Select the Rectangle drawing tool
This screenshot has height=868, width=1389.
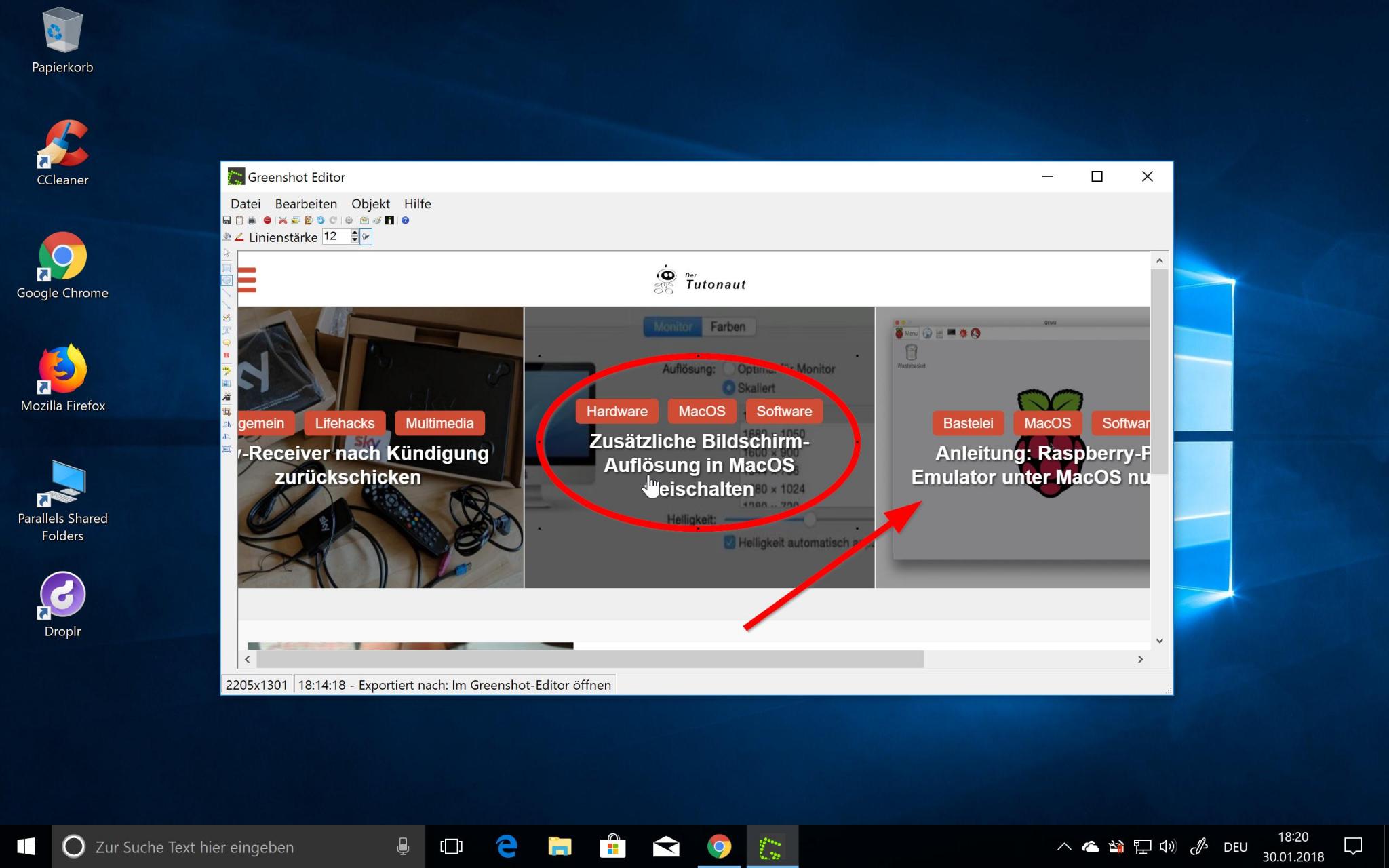[x=227, y=268]
